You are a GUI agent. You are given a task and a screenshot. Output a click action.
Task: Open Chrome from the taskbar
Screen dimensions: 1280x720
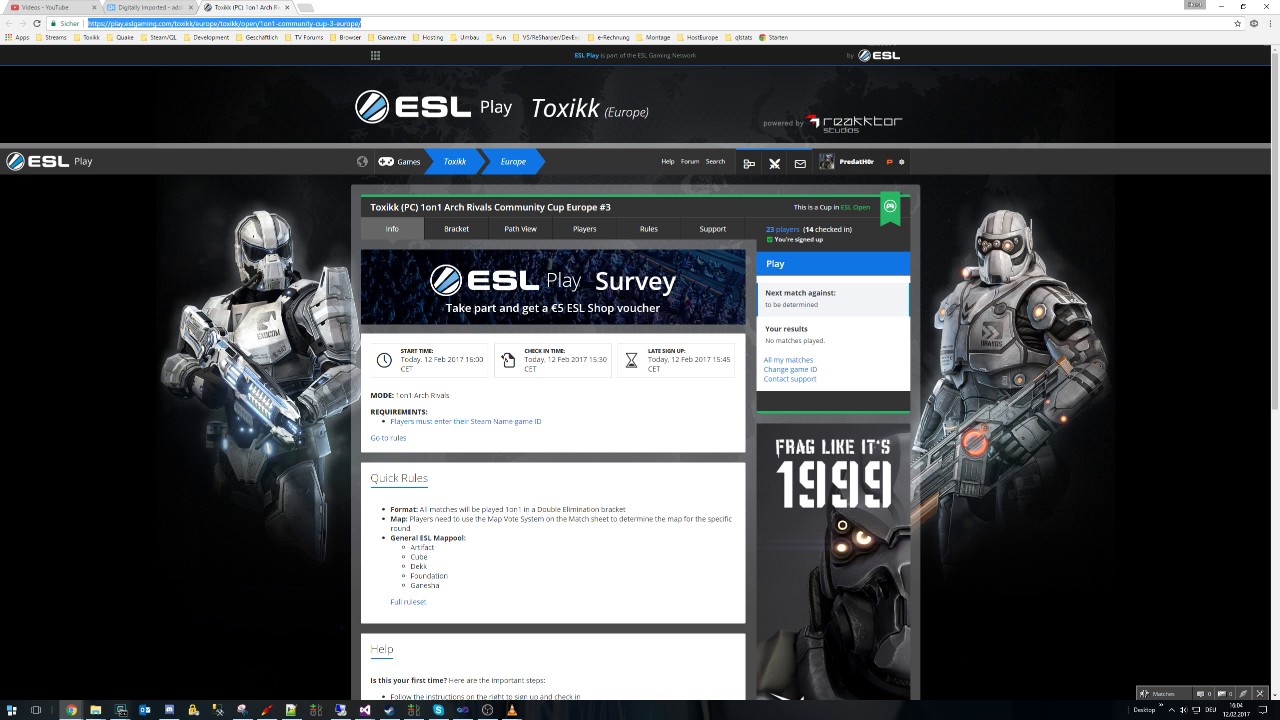coord(71,710)
